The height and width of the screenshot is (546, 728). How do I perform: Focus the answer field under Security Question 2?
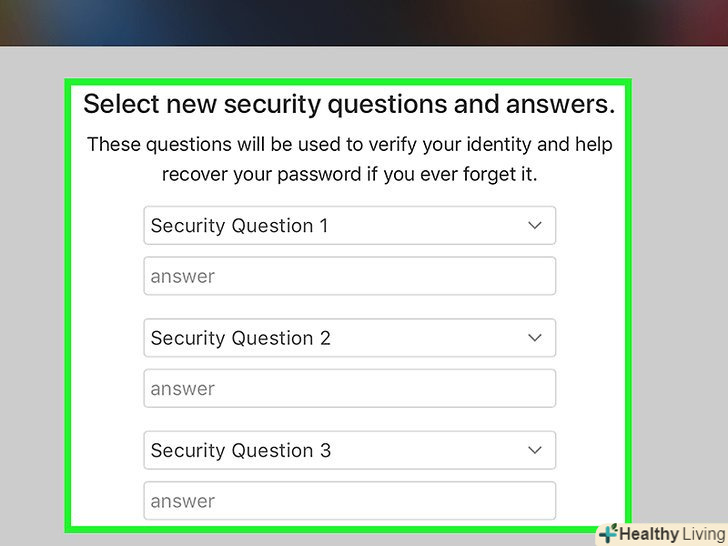click(x=349, y=388)
